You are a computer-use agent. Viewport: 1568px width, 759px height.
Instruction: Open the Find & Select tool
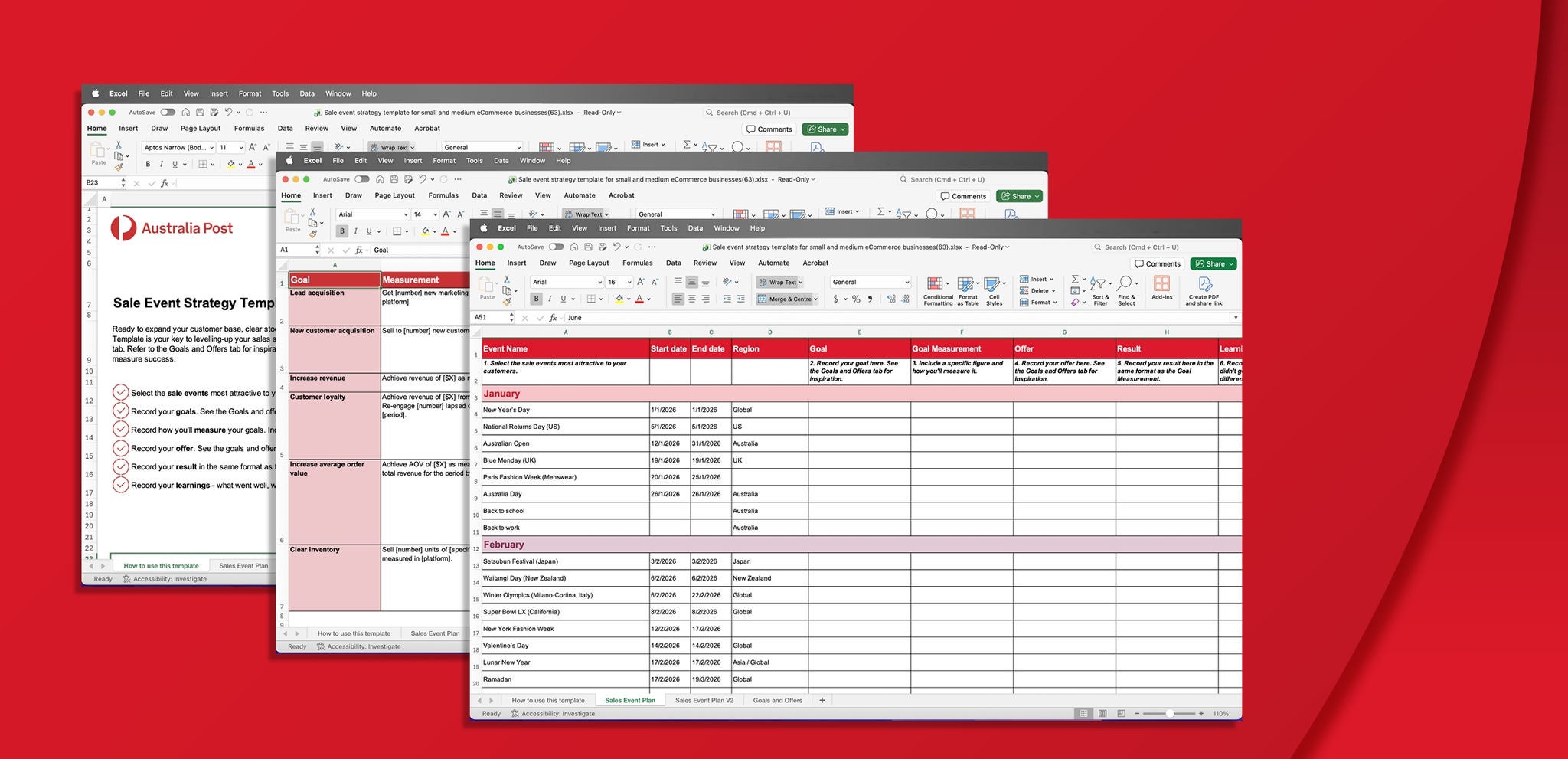(1126, 290)
